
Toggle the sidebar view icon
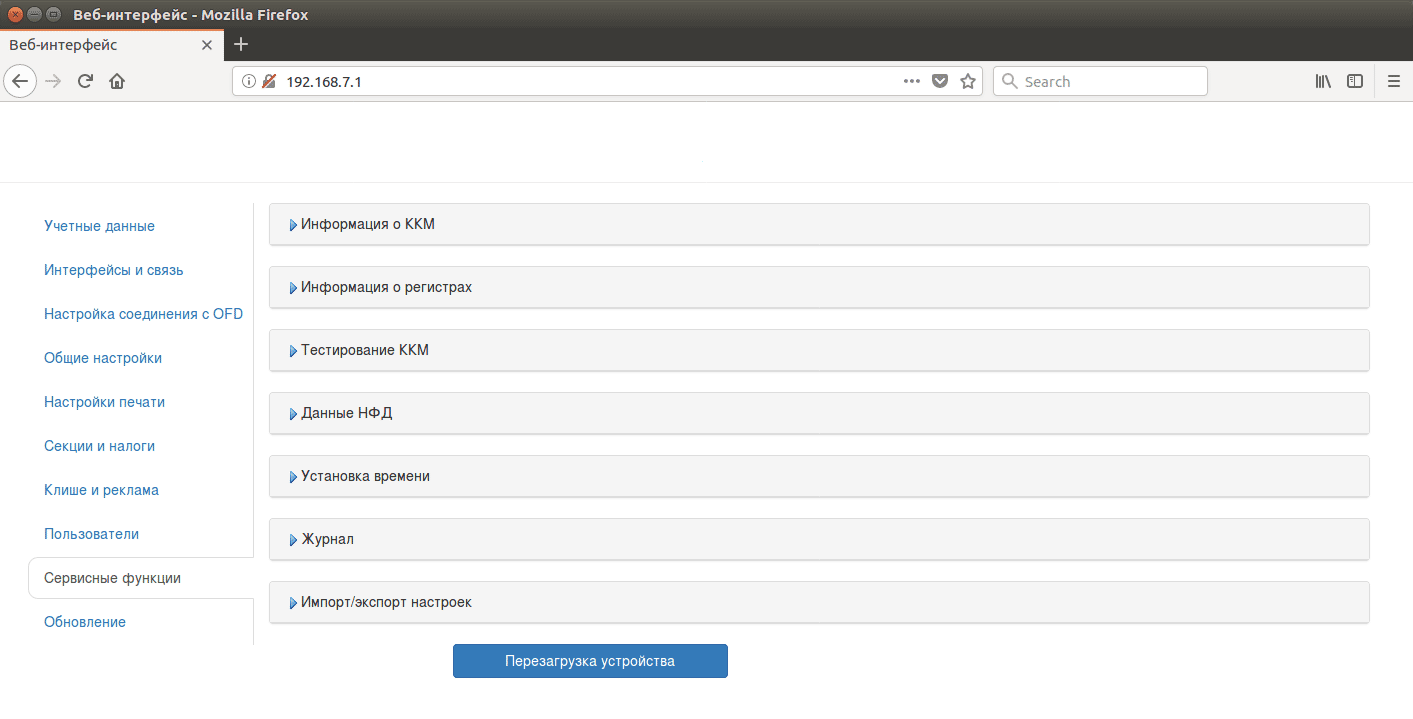tap(1355, 81)
